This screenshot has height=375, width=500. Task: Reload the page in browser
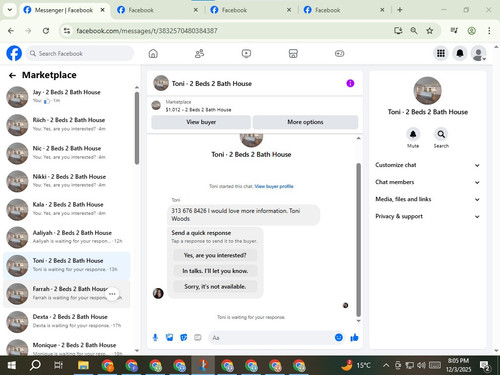46,31
